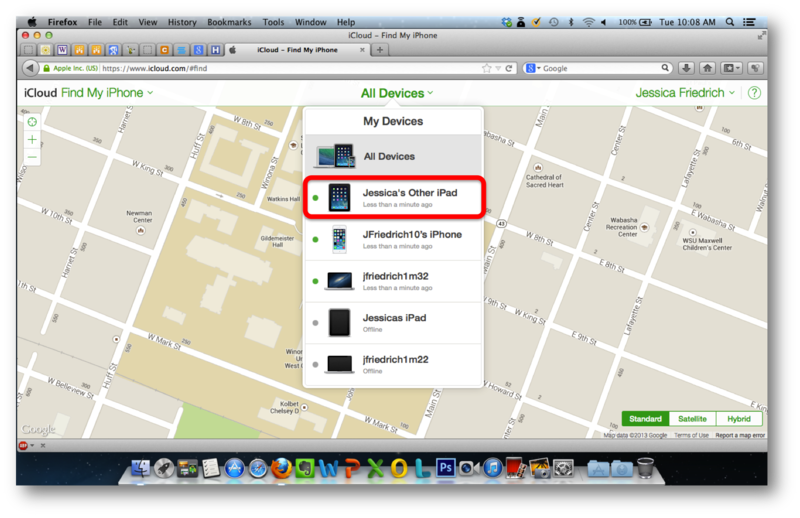The image size is (800, 518).
Task: Open Photoshop from the dock
Action: pyautogui.click(x=445, y=467)
